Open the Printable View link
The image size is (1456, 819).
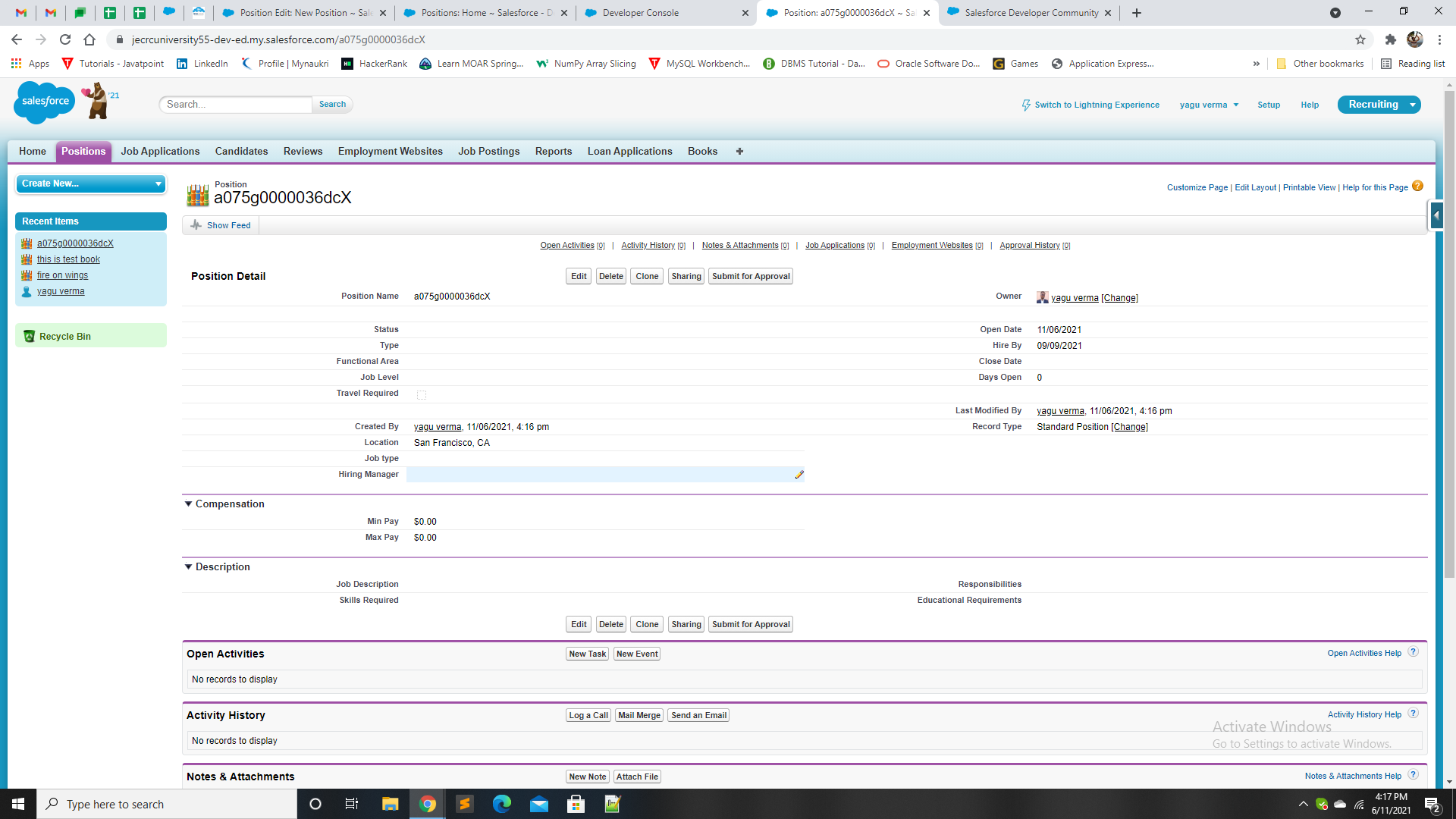coord(1308,188)
